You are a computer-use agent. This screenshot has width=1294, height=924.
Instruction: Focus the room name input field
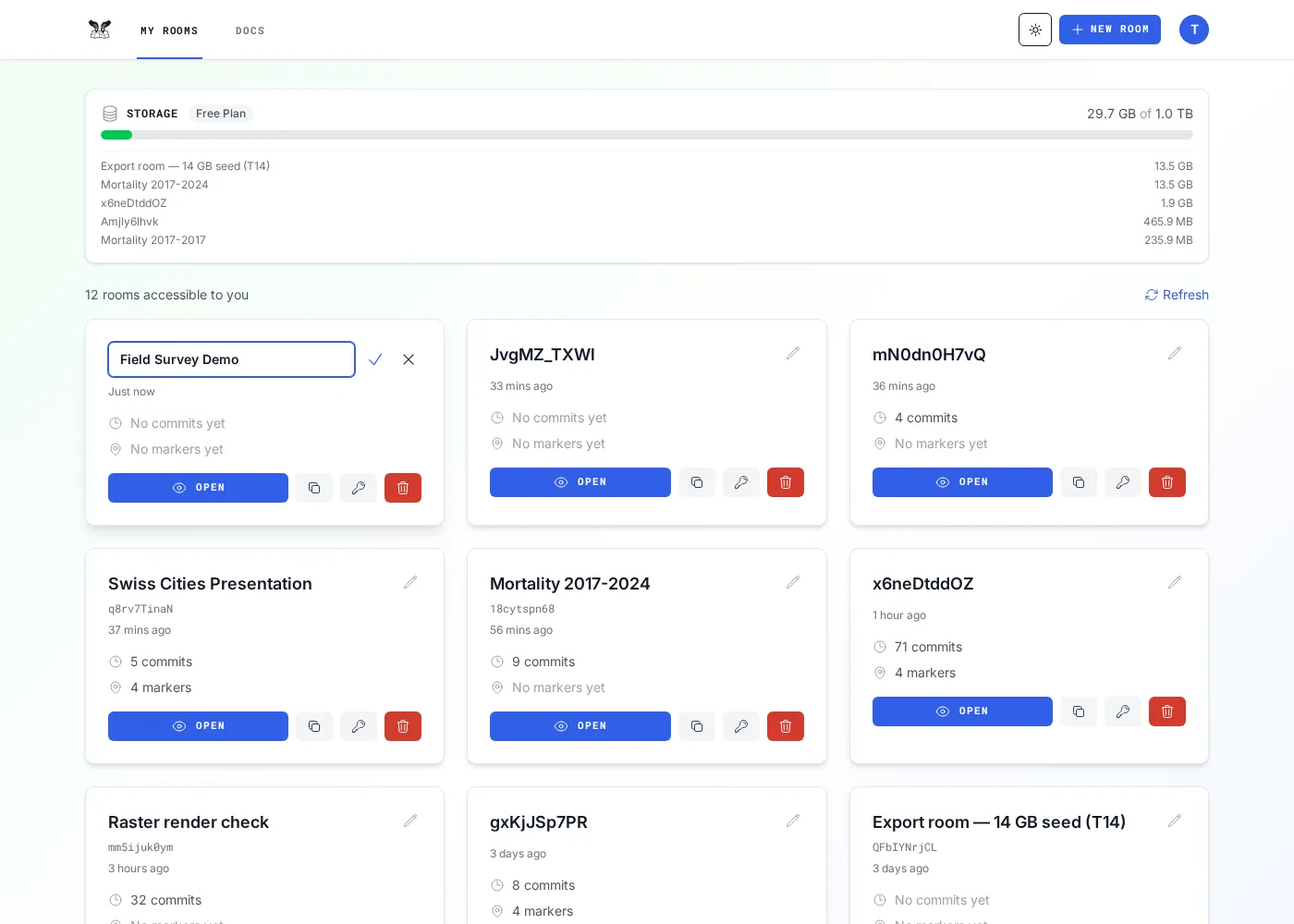click(x=231, y=359)
